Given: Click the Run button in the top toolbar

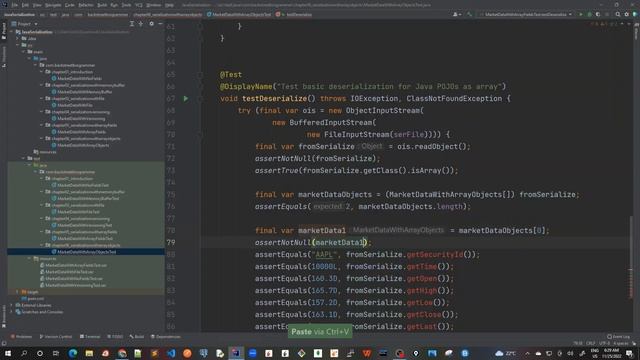Looking at the screenshot, I should coord(581,14).
